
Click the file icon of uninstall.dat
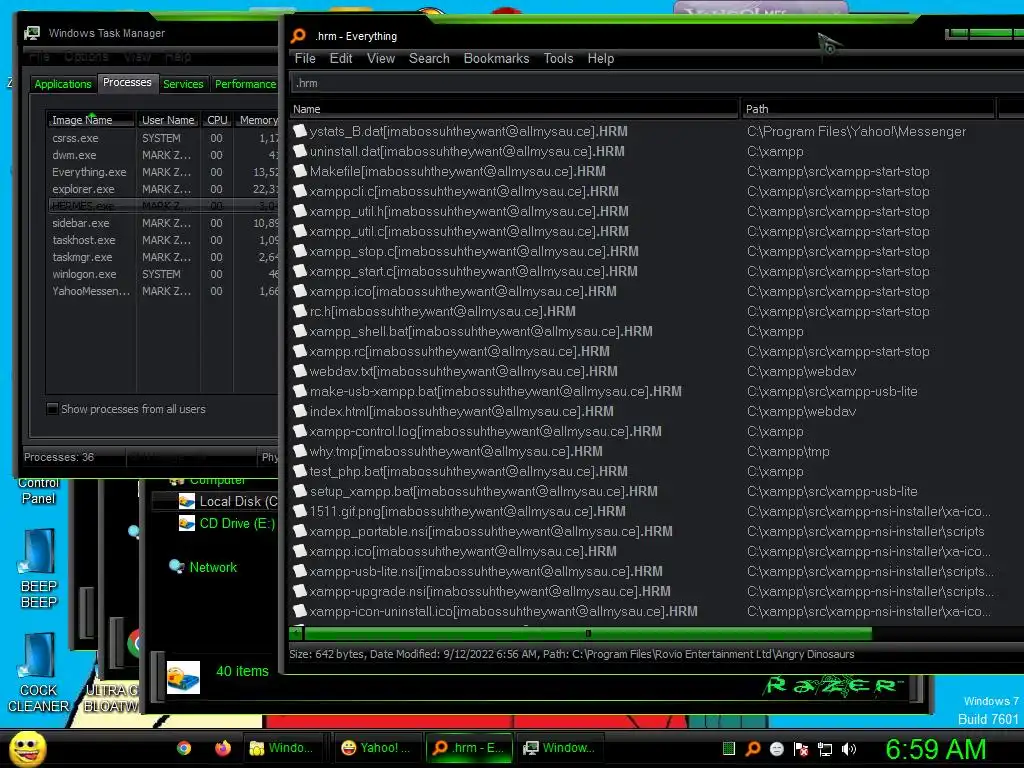pyautogui.click(x=300, y=152)
